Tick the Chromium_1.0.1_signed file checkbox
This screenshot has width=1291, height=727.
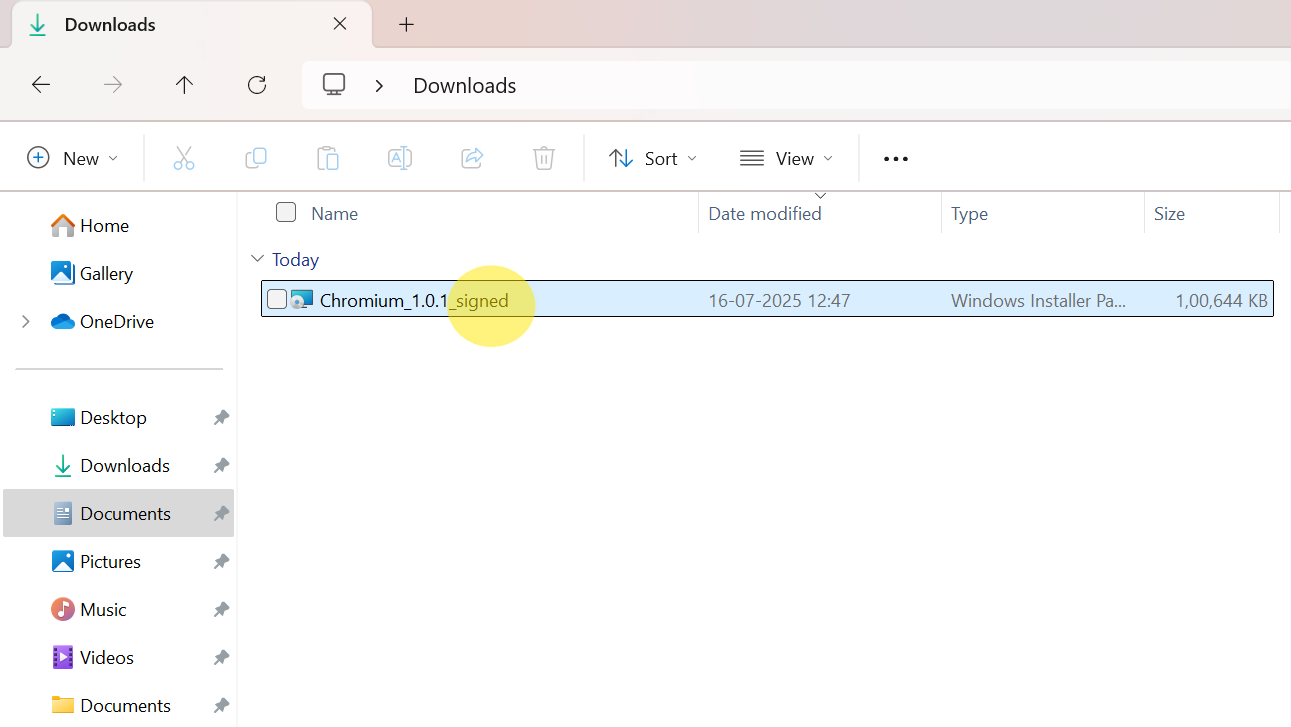point(277,299)
